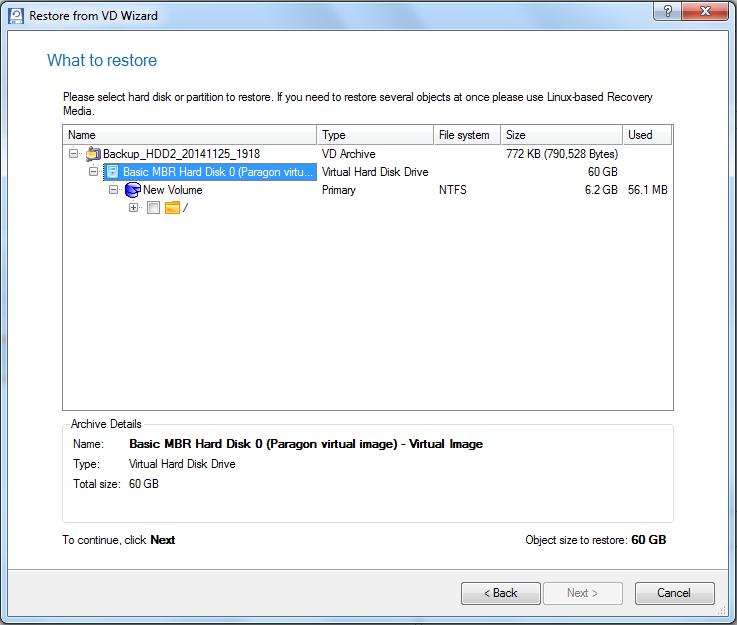Click the root folder icon

pyautogui.click(x=172, y=208)
